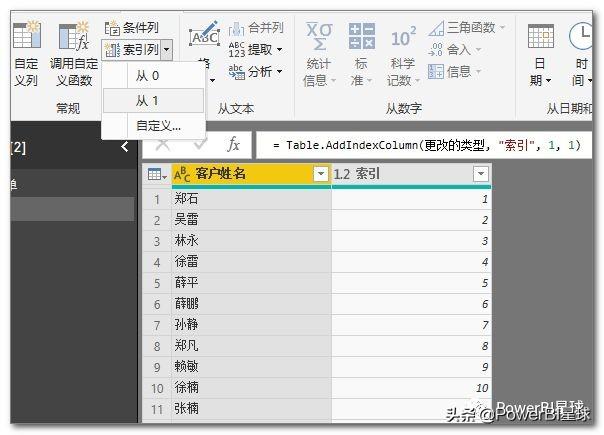Click the Index Column (索引列) button
Viewport: 604px width, 435px height.
pos(132,50)
